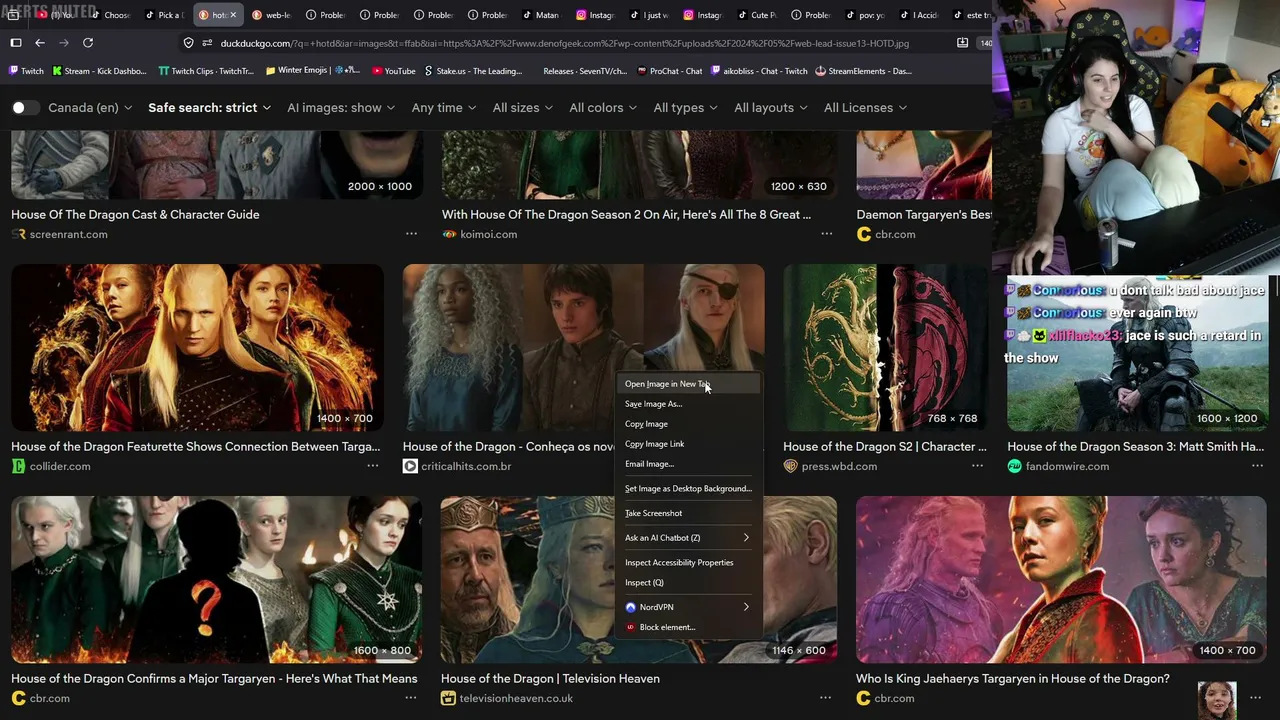Switch to the Cute P browser tab
1280x720 pixels.
pyautogui.click(x=760, y=15)
